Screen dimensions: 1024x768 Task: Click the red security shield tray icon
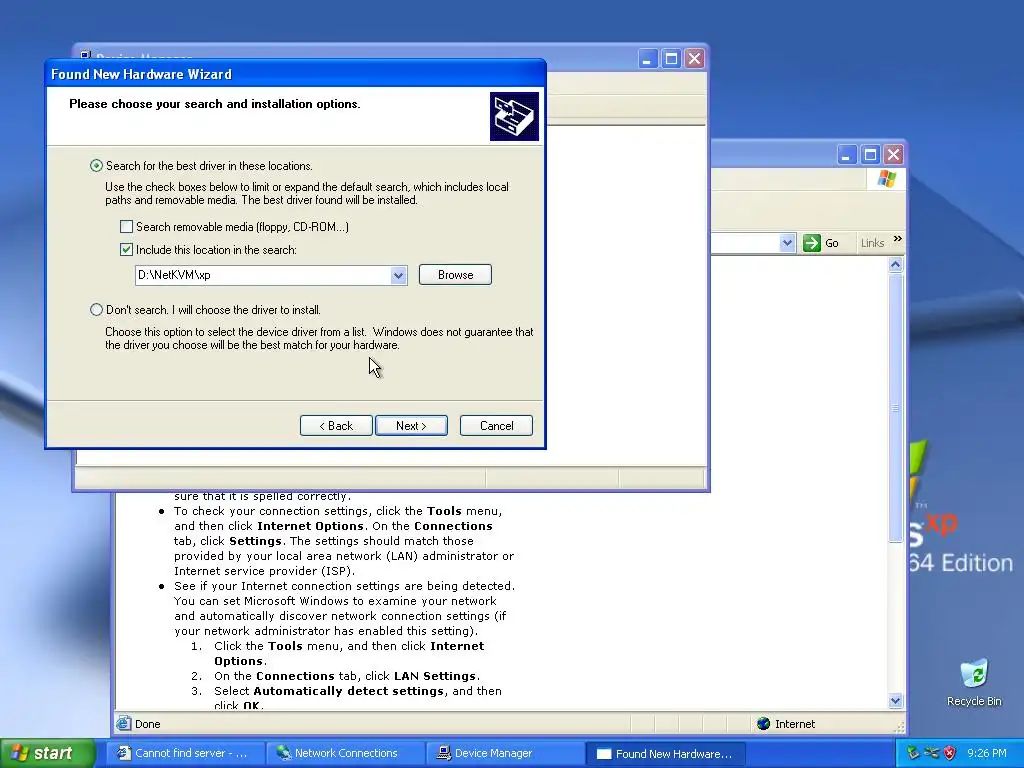[x=950, y=754]
